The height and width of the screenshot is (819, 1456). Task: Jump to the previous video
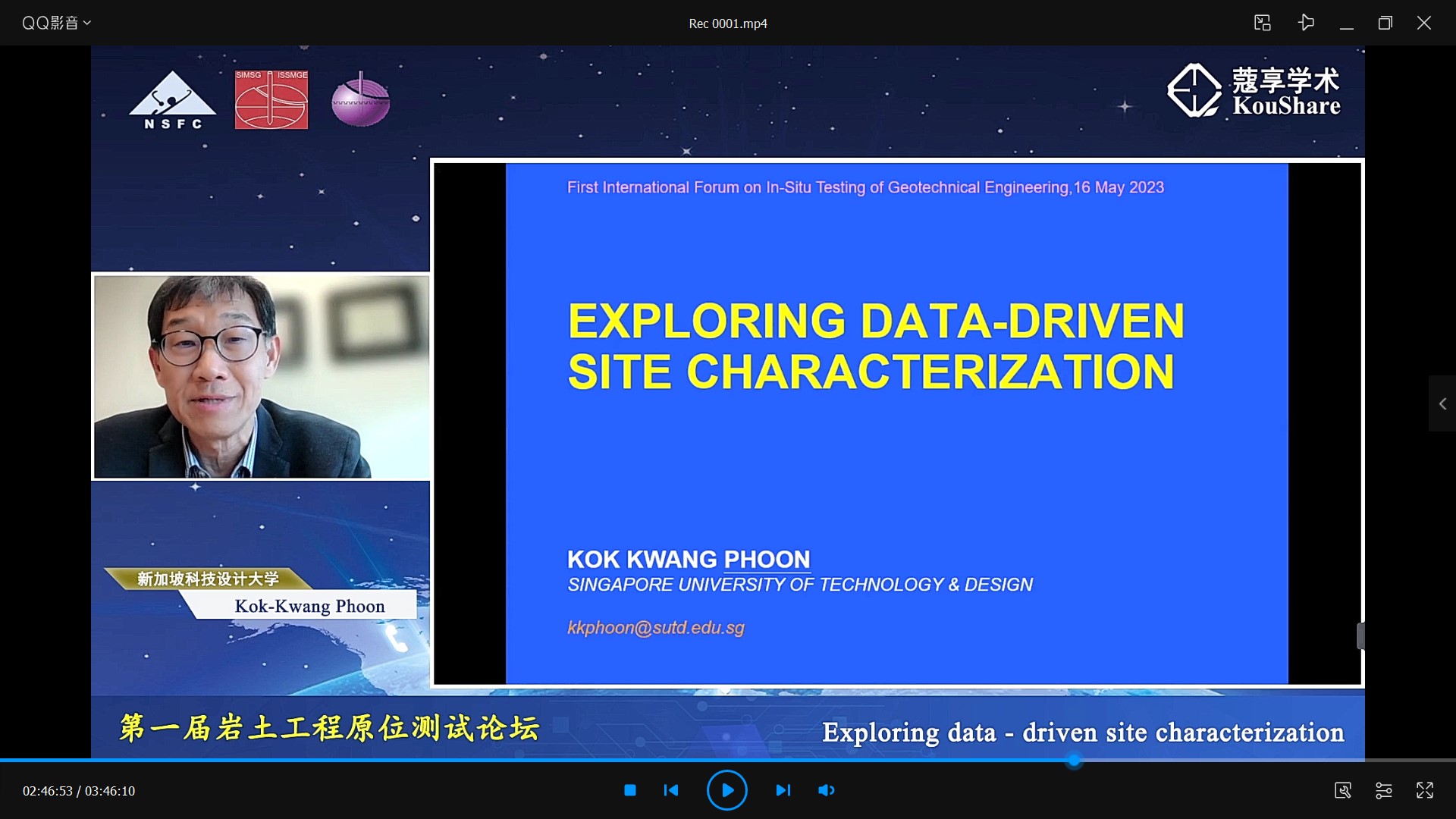[x=671, y=790]
